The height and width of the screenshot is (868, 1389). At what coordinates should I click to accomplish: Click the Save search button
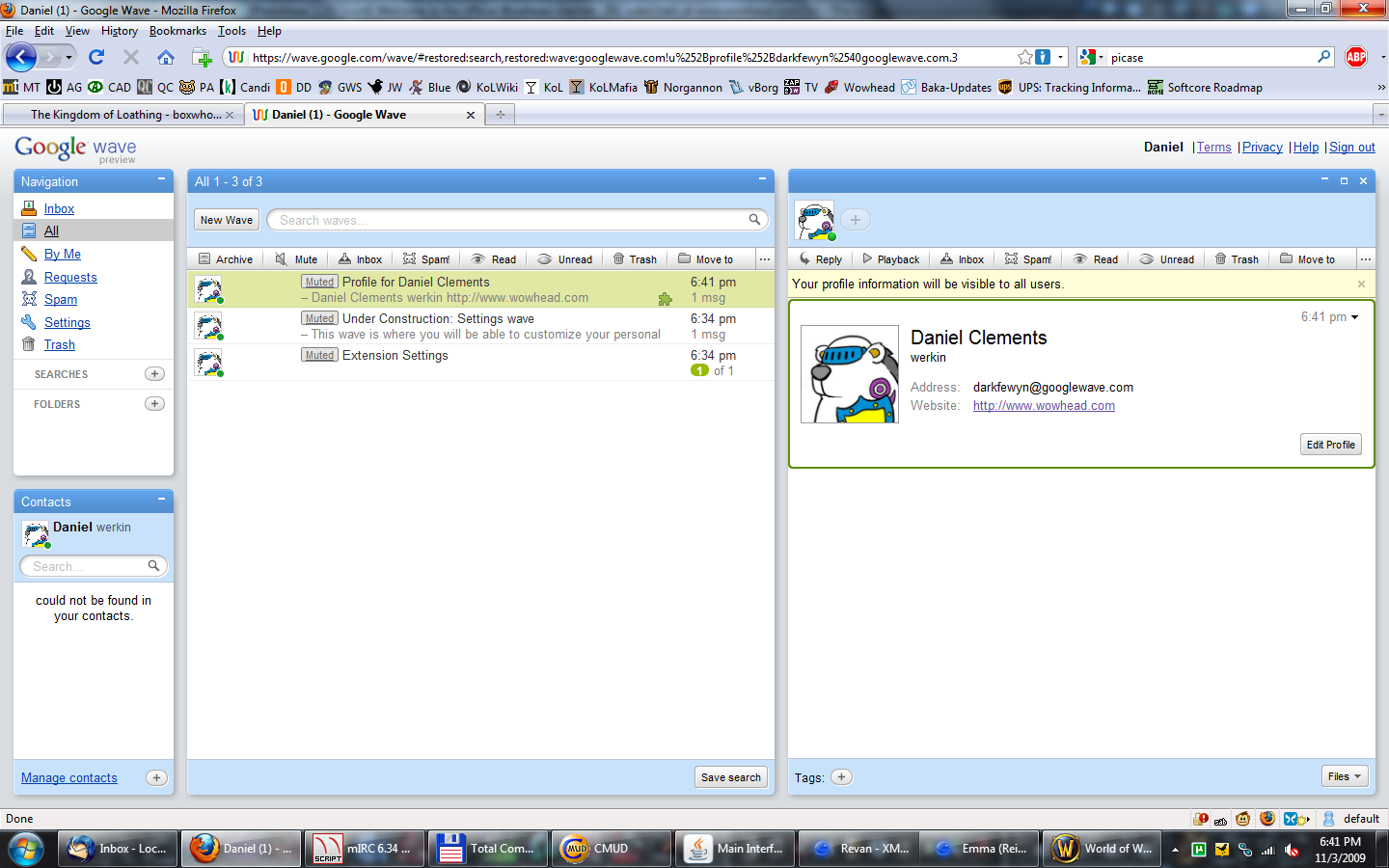coord(731,777)
